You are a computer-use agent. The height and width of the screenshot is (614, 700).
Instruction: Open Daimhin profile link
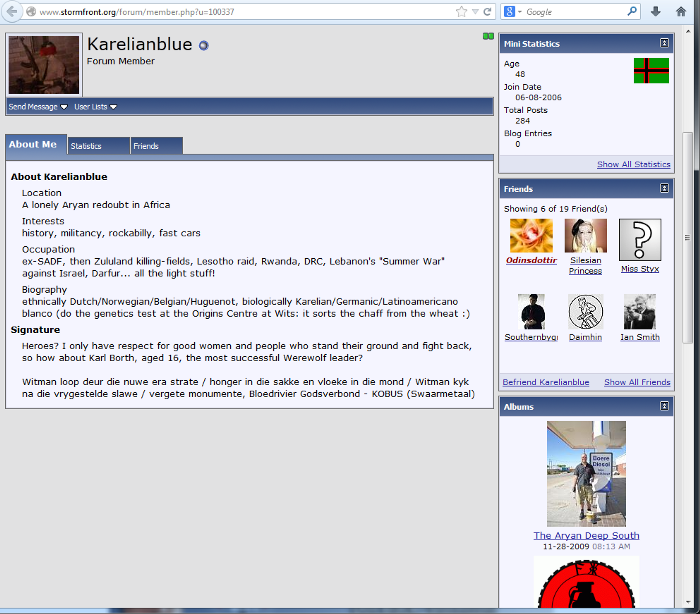point(585,337)
